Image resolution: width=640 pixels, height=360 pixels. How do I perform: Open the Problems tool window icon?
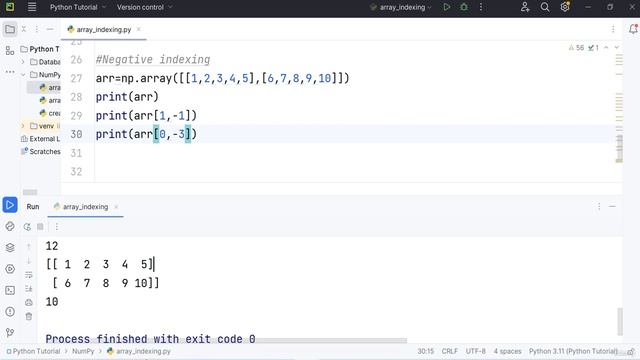click(10, 311)
